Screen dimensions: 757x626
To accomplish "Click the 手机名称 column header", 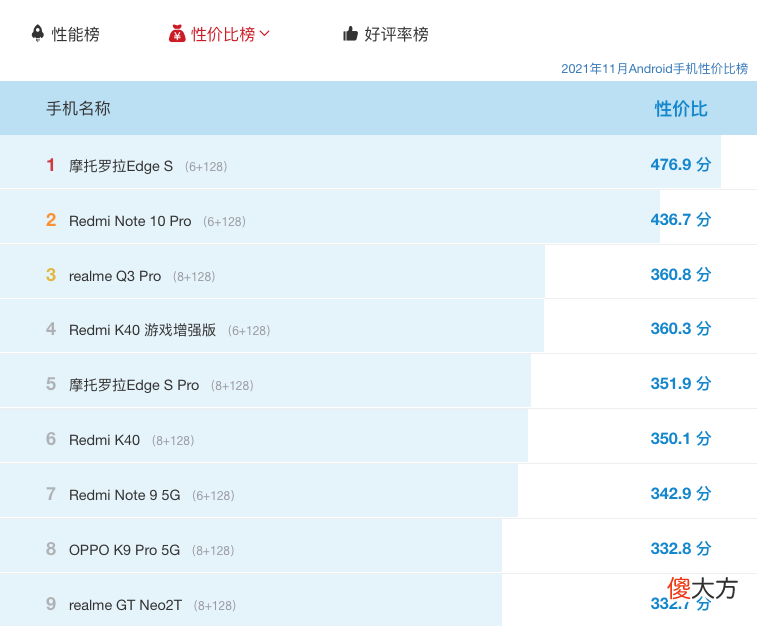I will point(78,108).
